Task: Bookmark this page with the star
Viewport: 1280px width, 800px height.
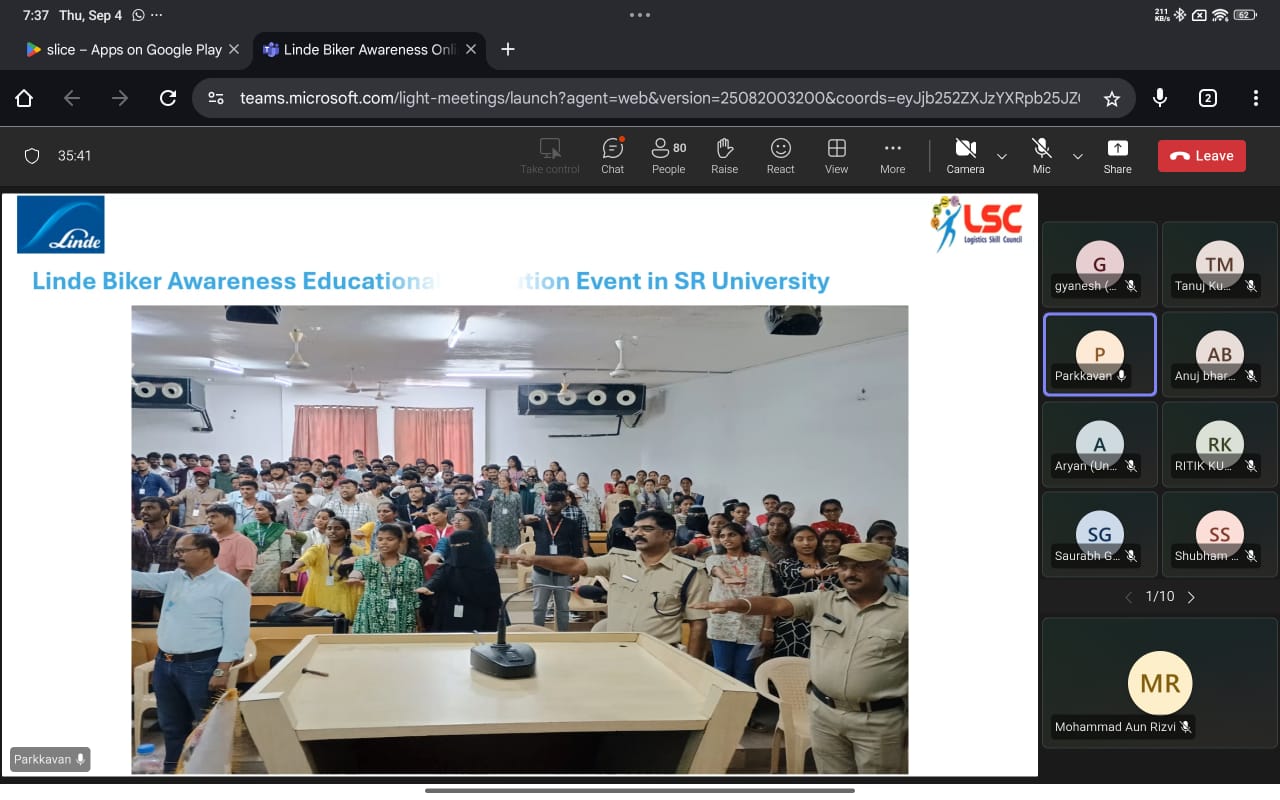Action: click(x=1111, y=98)
